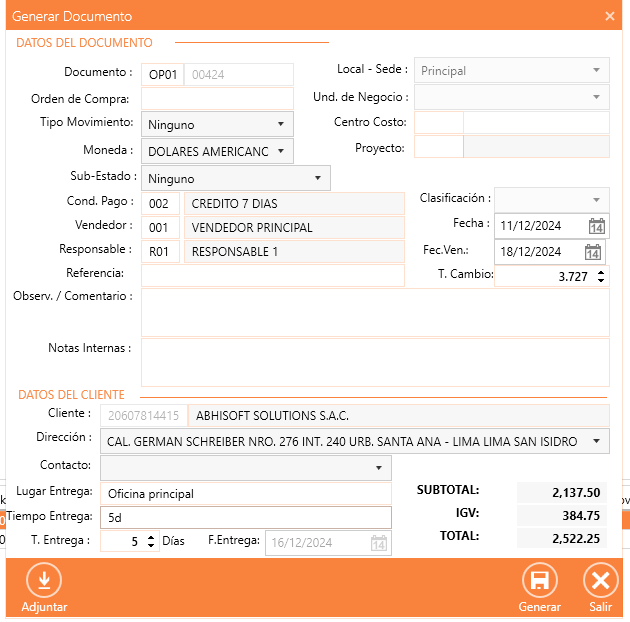Click the Lugar Entrega field

point(246,493)
